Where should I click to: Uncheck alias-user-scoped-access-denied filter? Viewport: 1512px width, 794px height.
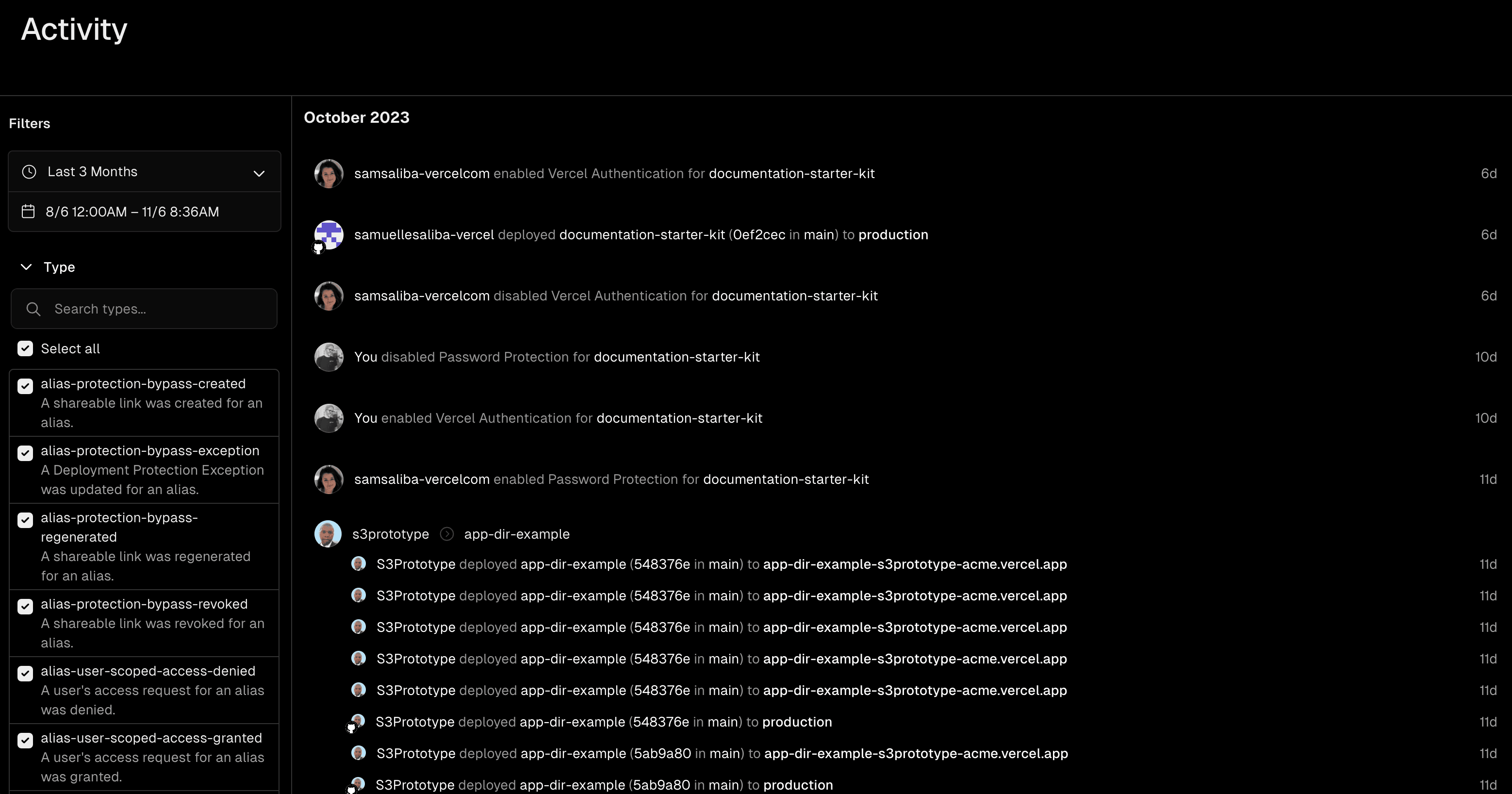pos(25,673)
